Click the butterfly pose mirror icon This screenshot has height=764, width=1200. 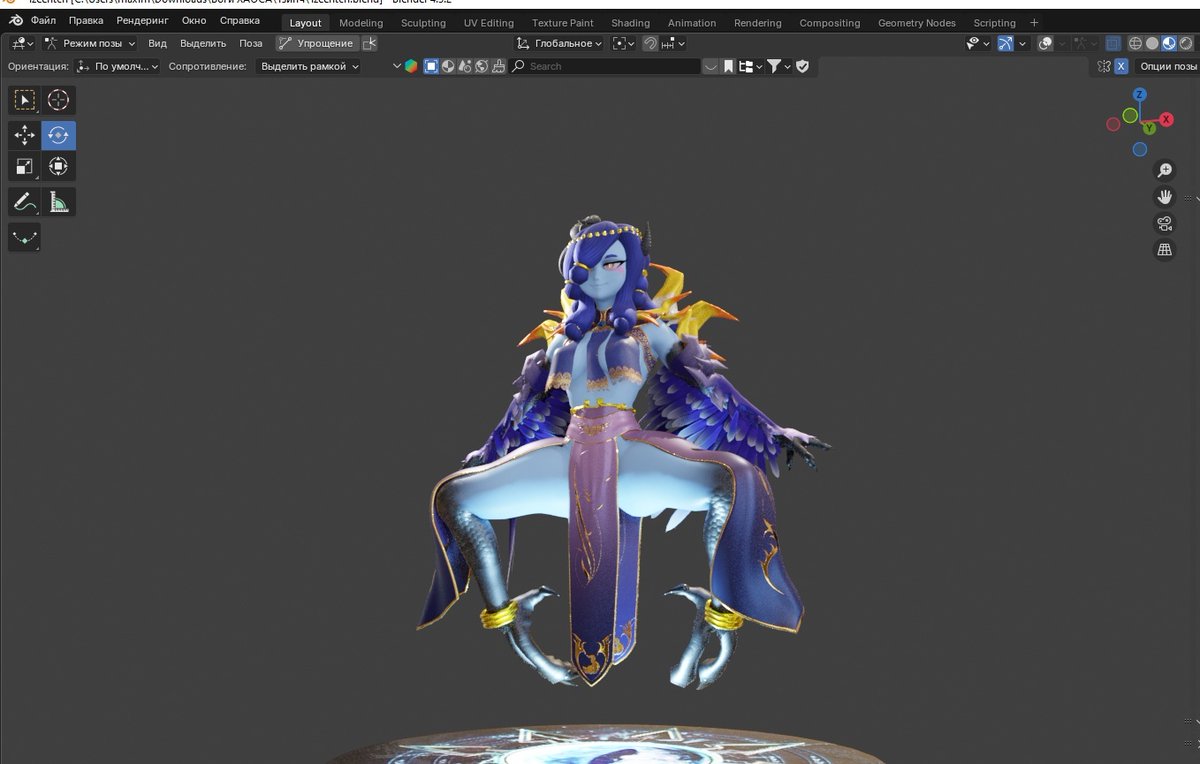coord(1104,66)
